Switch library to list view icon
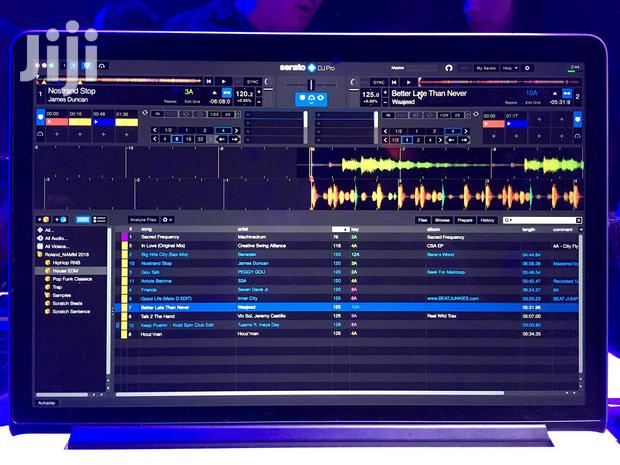This screenshot has width=620, height=465. point(99,219)
